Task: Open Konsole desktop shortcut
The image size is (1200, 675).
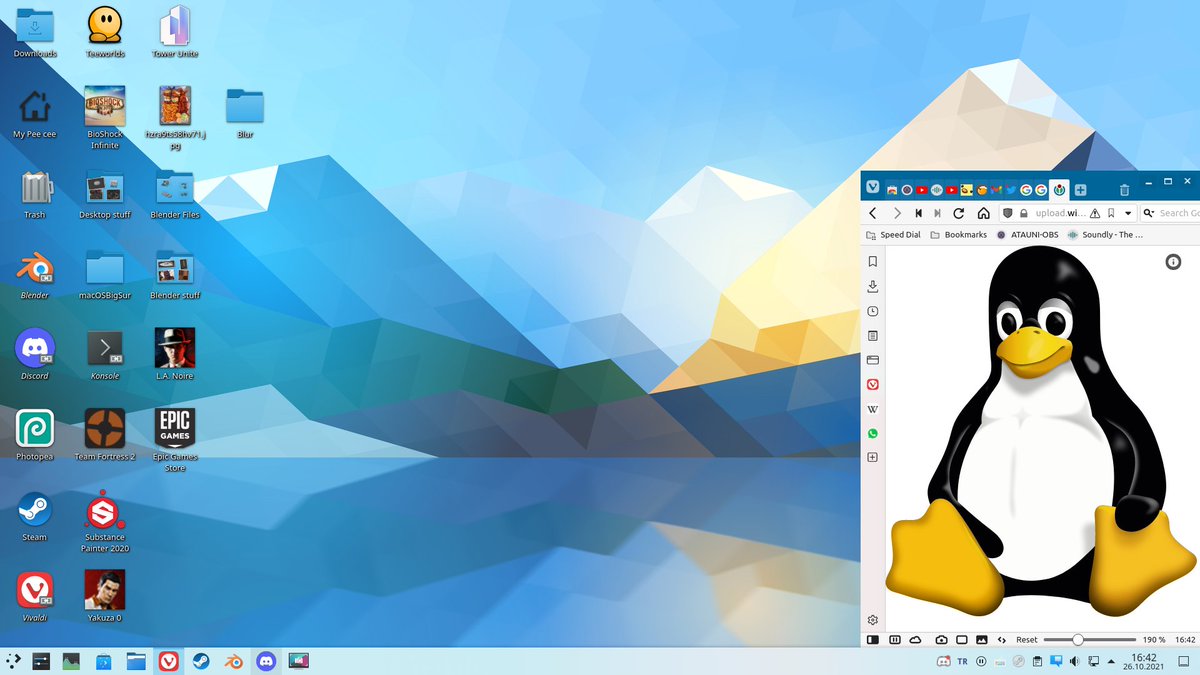Action: 105,355
